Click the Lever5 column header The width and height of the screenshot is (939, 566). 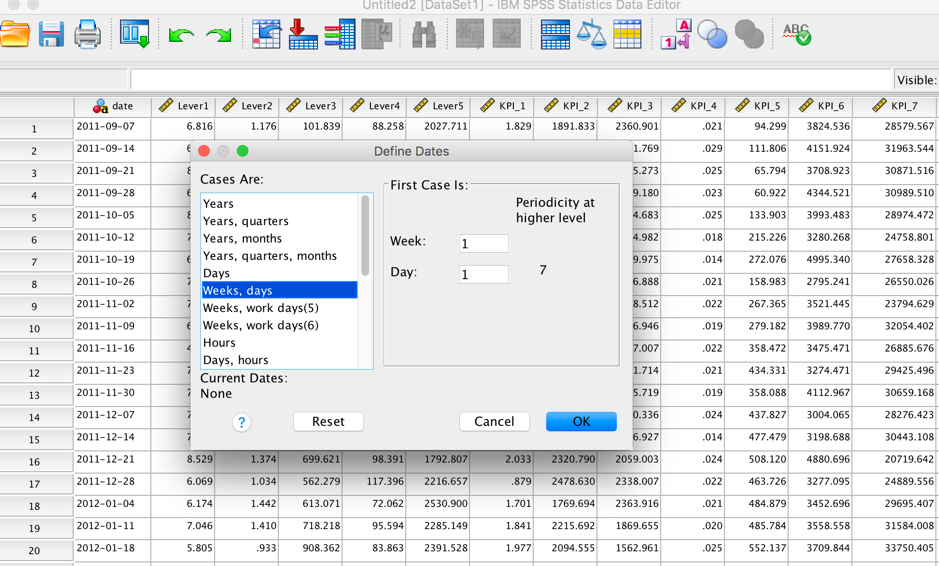(438, 107)
